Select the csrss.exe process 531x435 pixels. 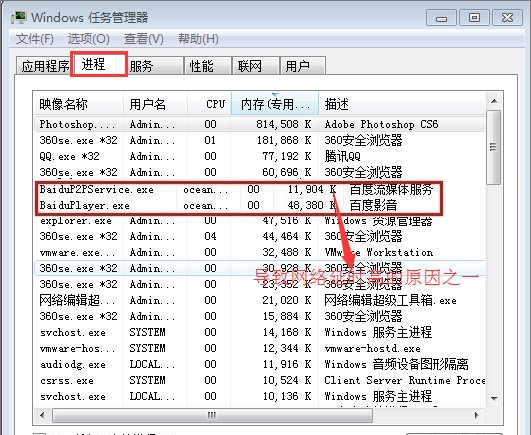pyautogui.click(x=260, y=380)
